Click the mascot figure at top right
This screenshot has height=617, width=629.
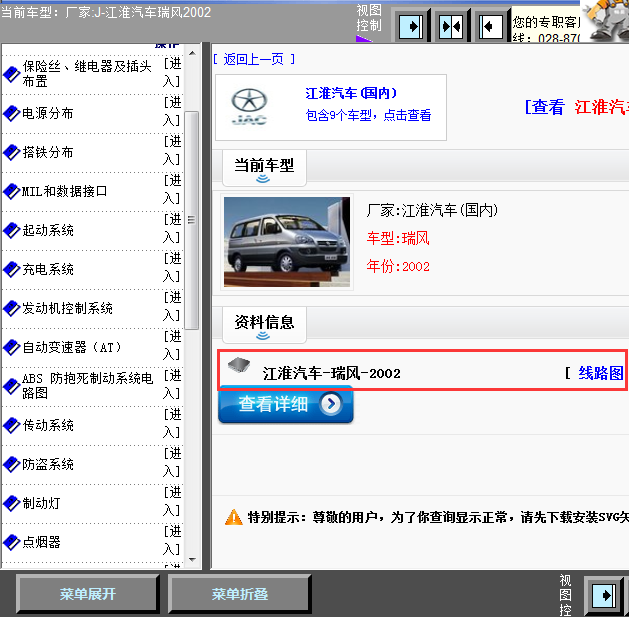[606, 20]
